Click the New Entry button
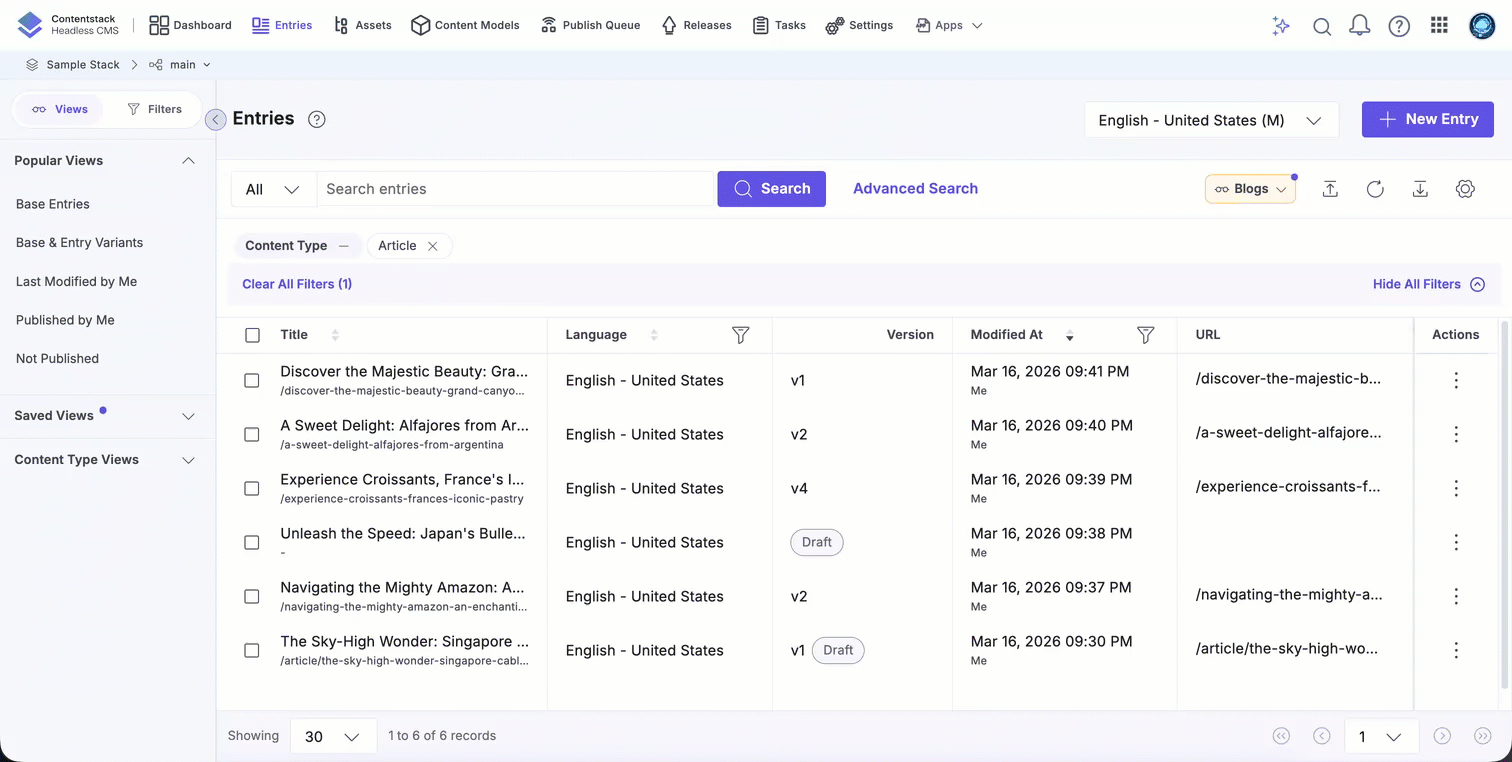The height and width of the screenshot is (762, 1512). pos(1427,119)
